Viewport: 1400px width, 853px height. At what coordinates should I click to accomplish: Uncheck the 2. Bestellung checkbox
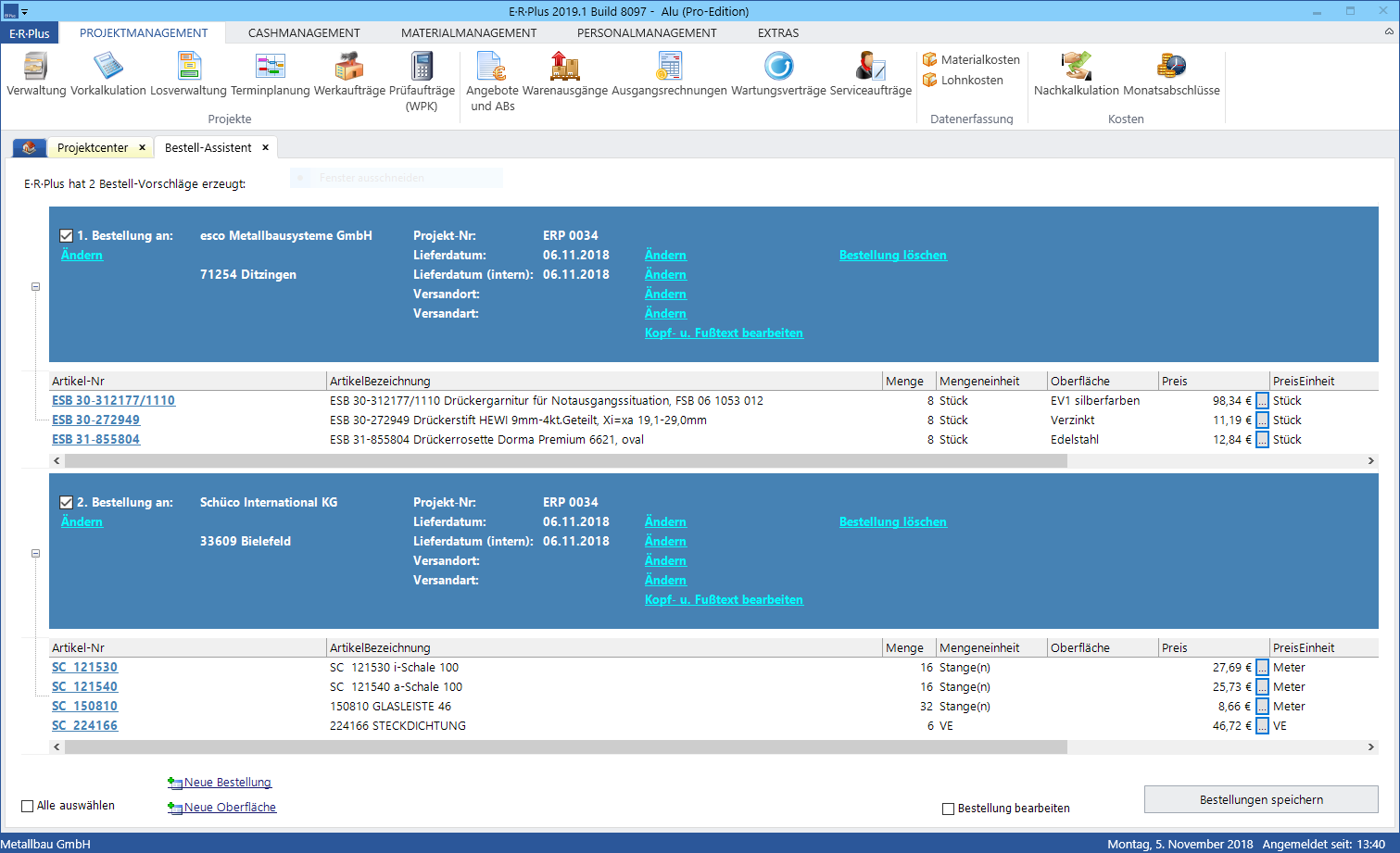pos(66,502)
